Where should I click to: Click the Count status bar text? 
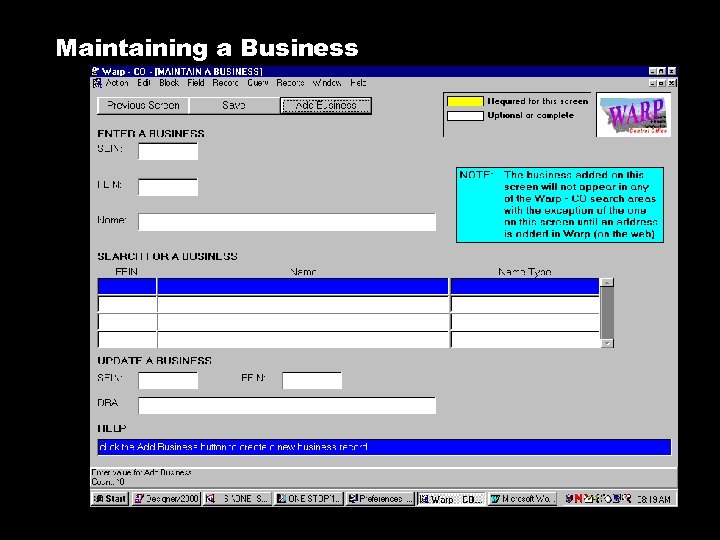coord(108,482)
